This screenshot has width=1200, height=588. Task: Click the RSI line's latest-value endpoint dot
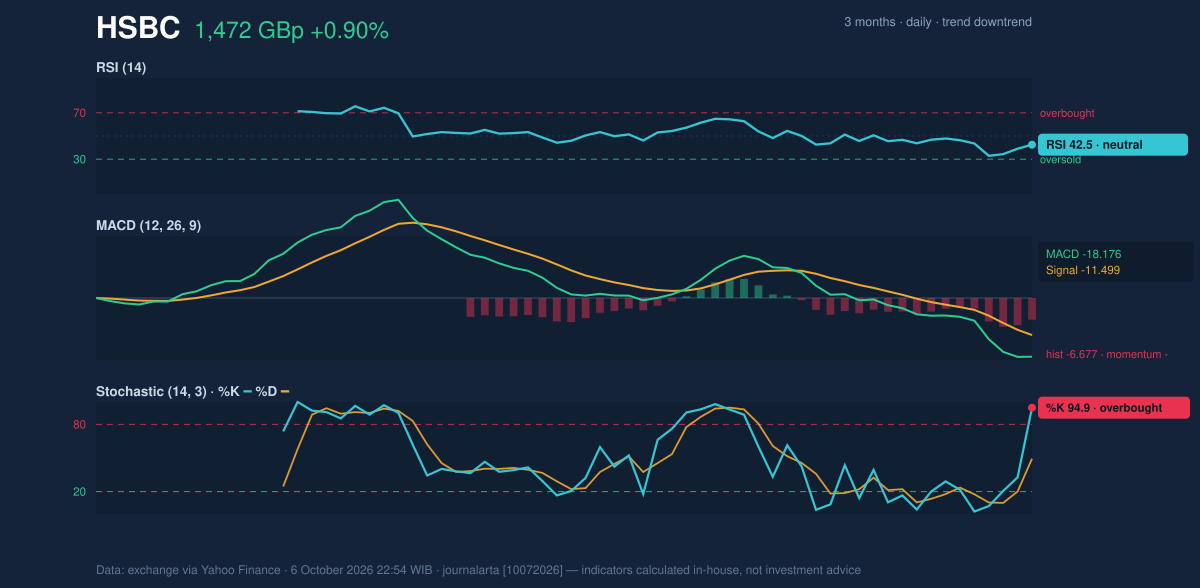point(1032,145)
